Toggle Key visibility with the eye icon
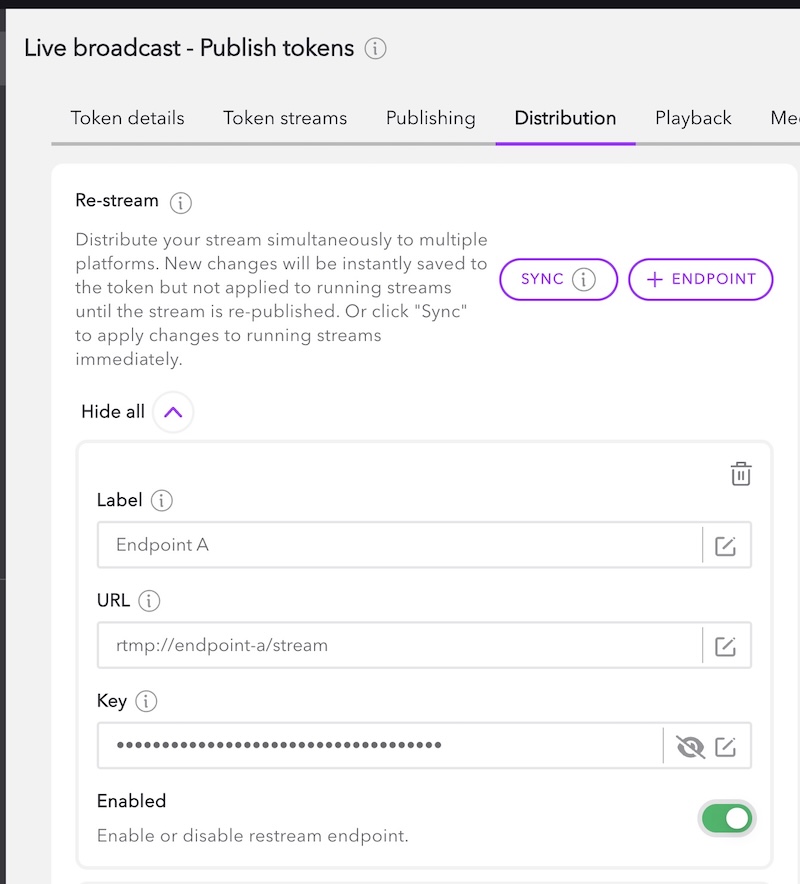800x884 pixels. coord(690,746)
